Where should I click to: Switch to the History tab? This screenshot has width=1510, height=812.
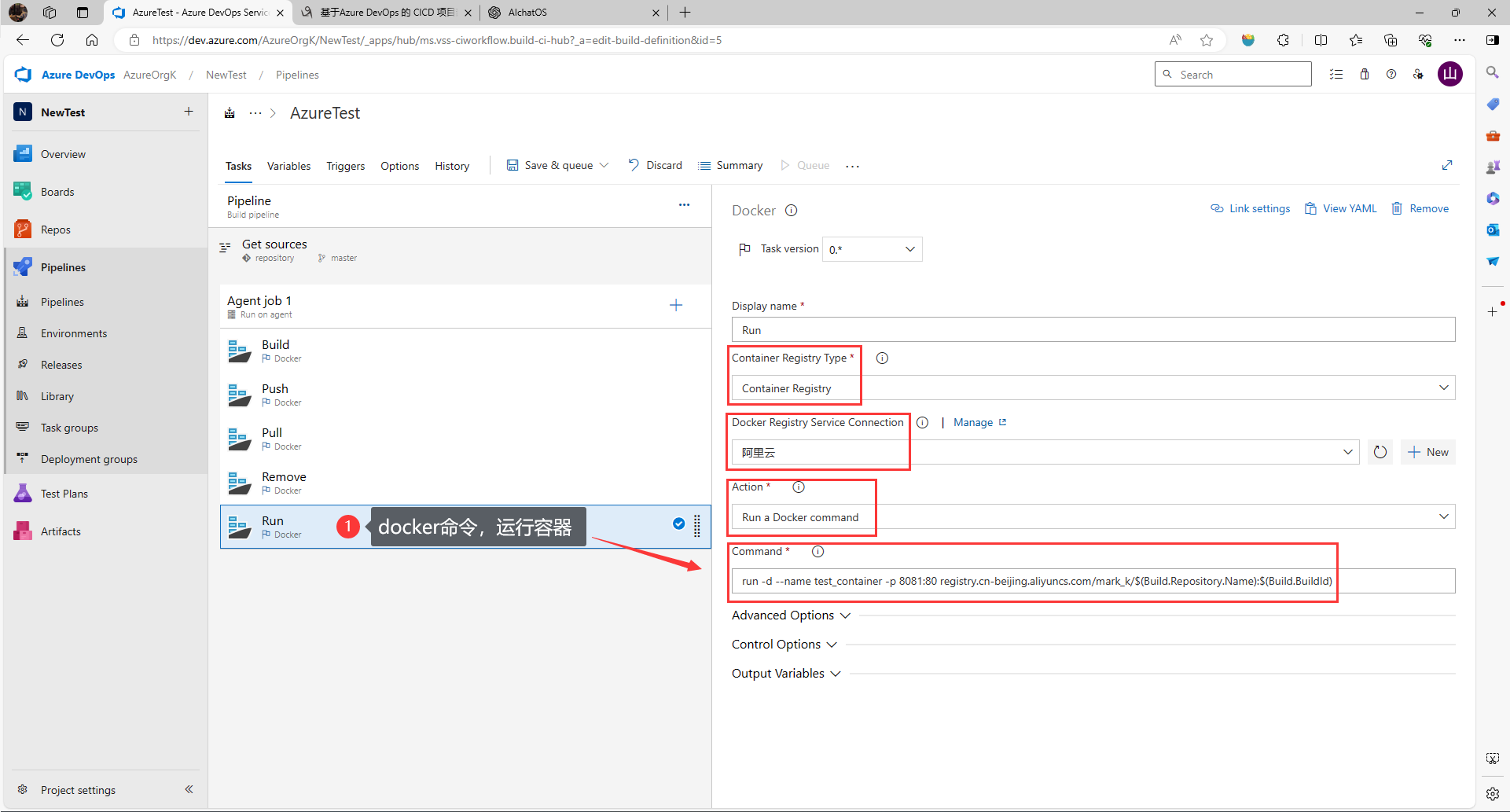452,166
